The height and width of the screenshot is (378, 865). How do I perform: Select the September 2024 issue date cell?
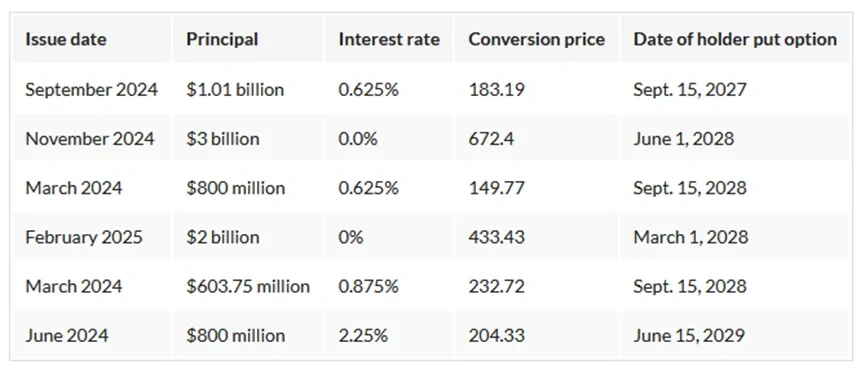coord(92,89)
